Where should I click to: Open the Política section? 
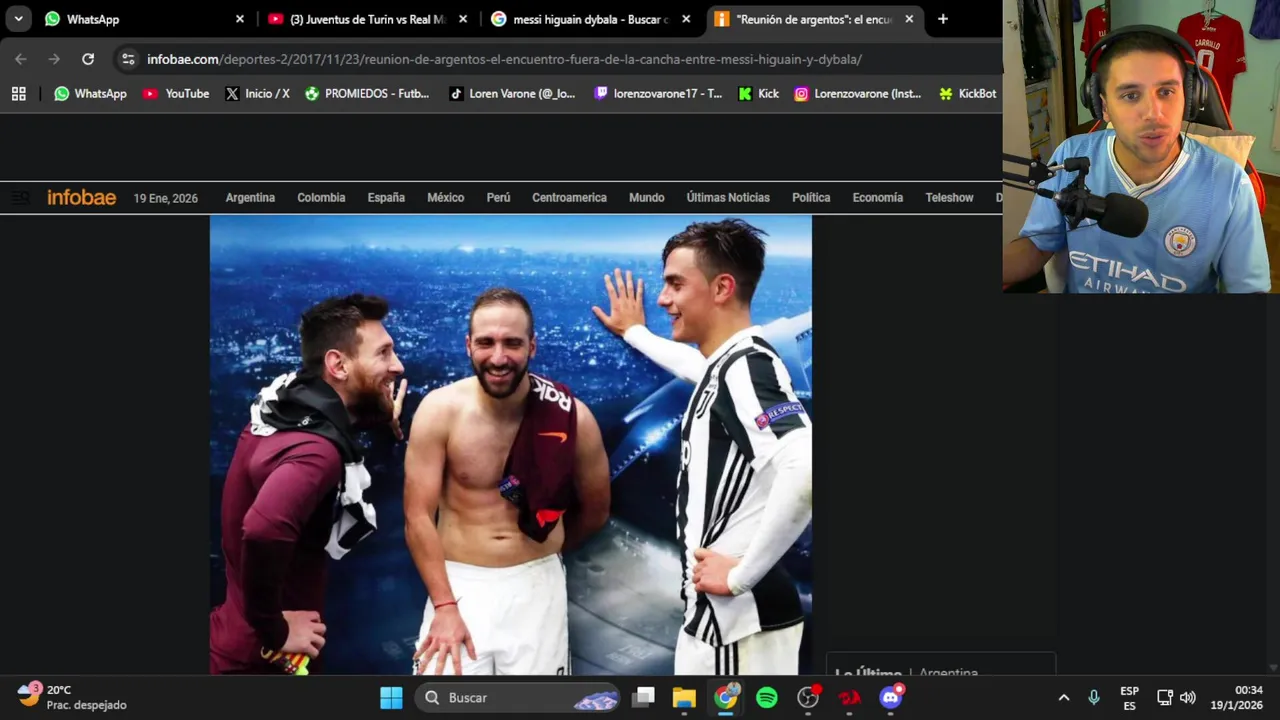pyautogui.click(x=811, y=198)
